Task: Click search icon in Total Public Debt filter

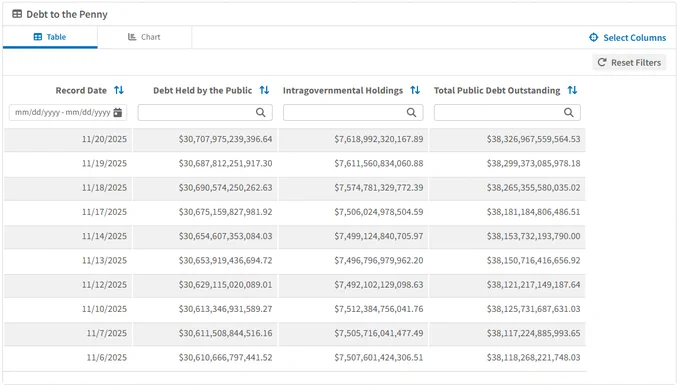Action: click(x=569, y=113)
